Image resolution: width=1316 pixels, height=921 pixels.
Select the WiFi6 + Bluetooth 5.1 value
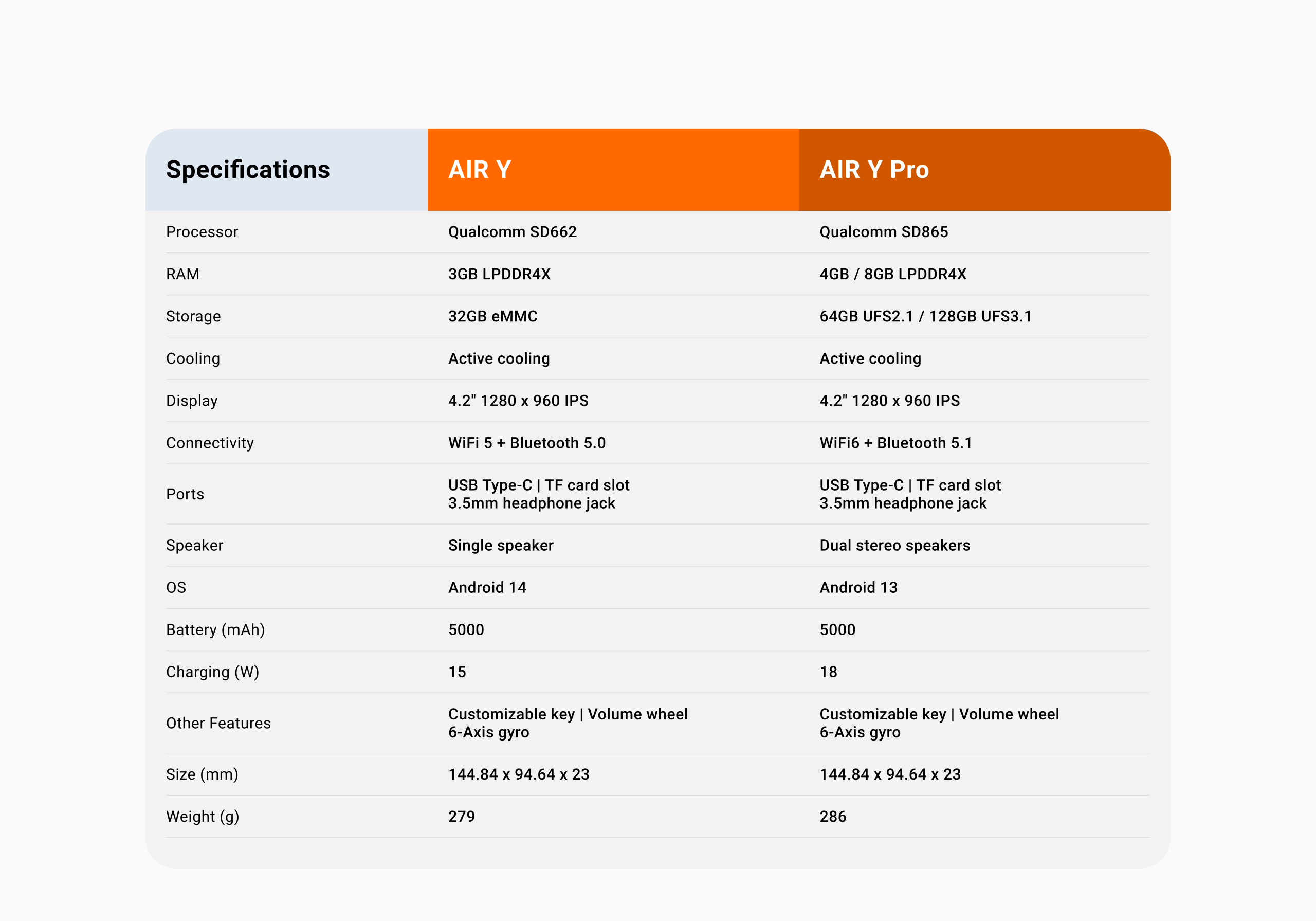[896, 443]
